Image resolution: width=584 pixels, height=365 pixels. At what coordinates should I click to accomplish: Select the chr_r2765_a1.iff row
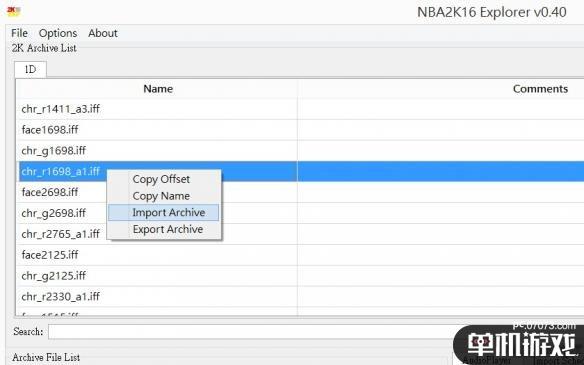pos(300,234)
